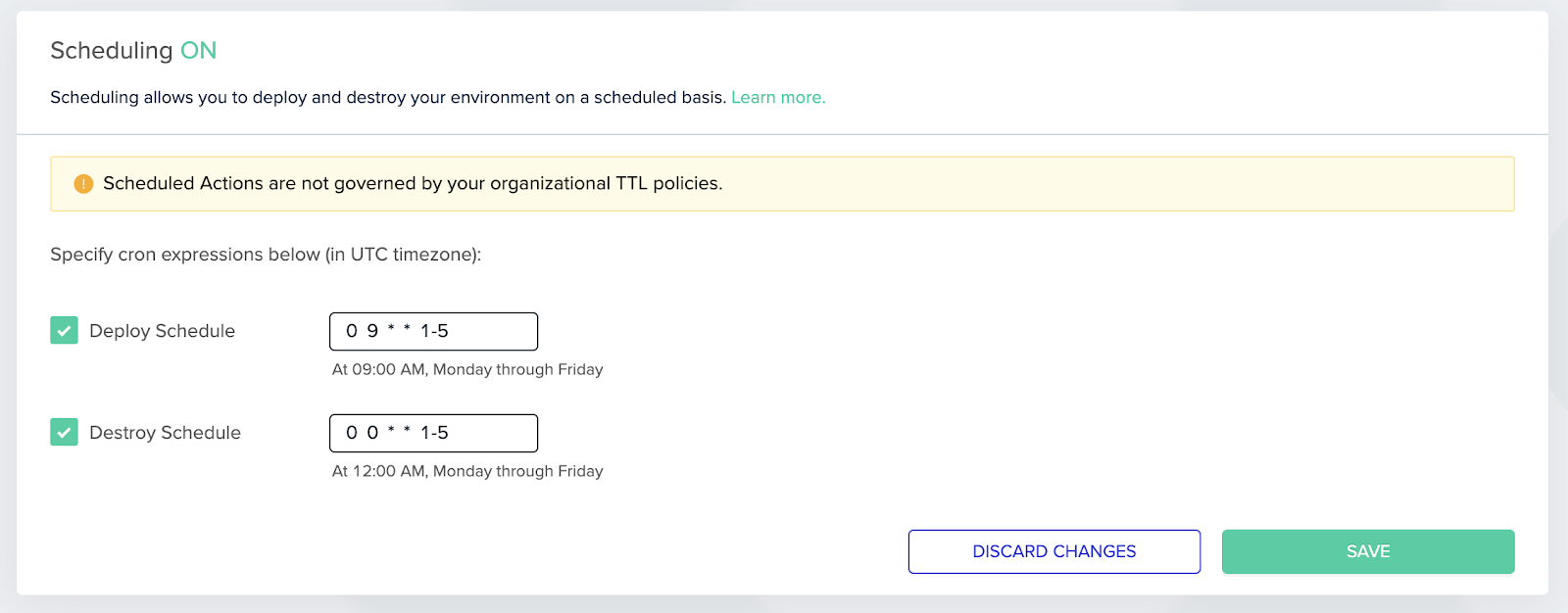Click the TTL policies warning message text

(x=412, y=184)
